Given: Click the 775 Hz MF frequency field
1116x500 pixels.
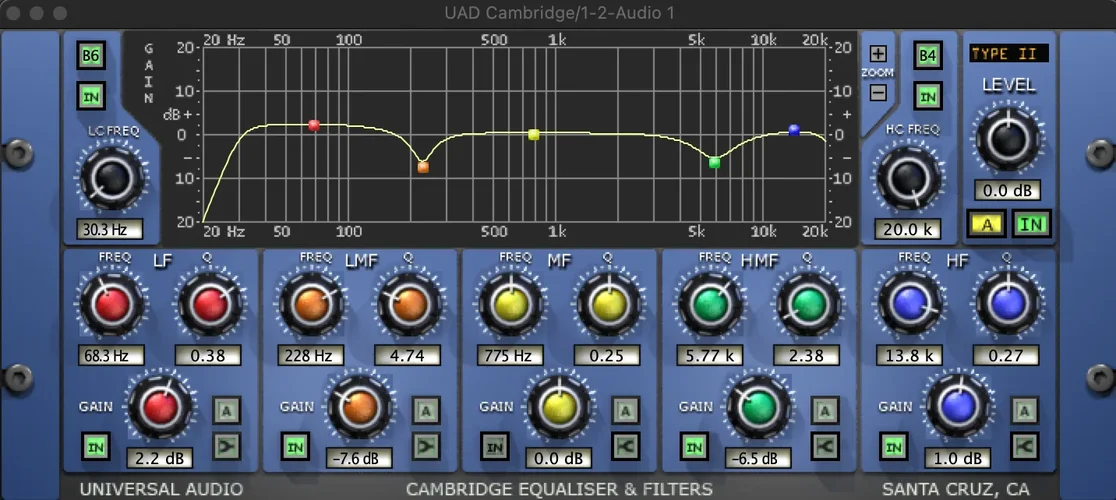Looking at the screenshot, I should click(x=510, y=355).
